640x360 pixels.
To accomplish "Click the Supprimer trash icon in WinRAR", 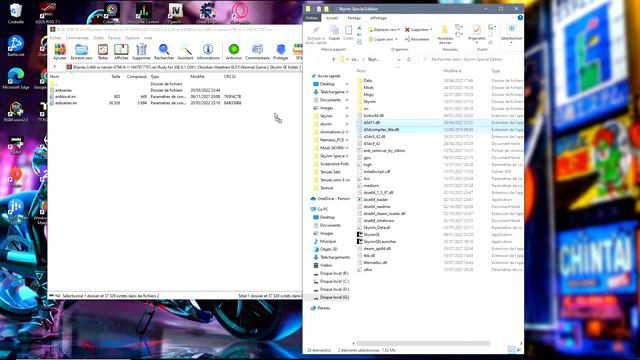I will point(141,52).
